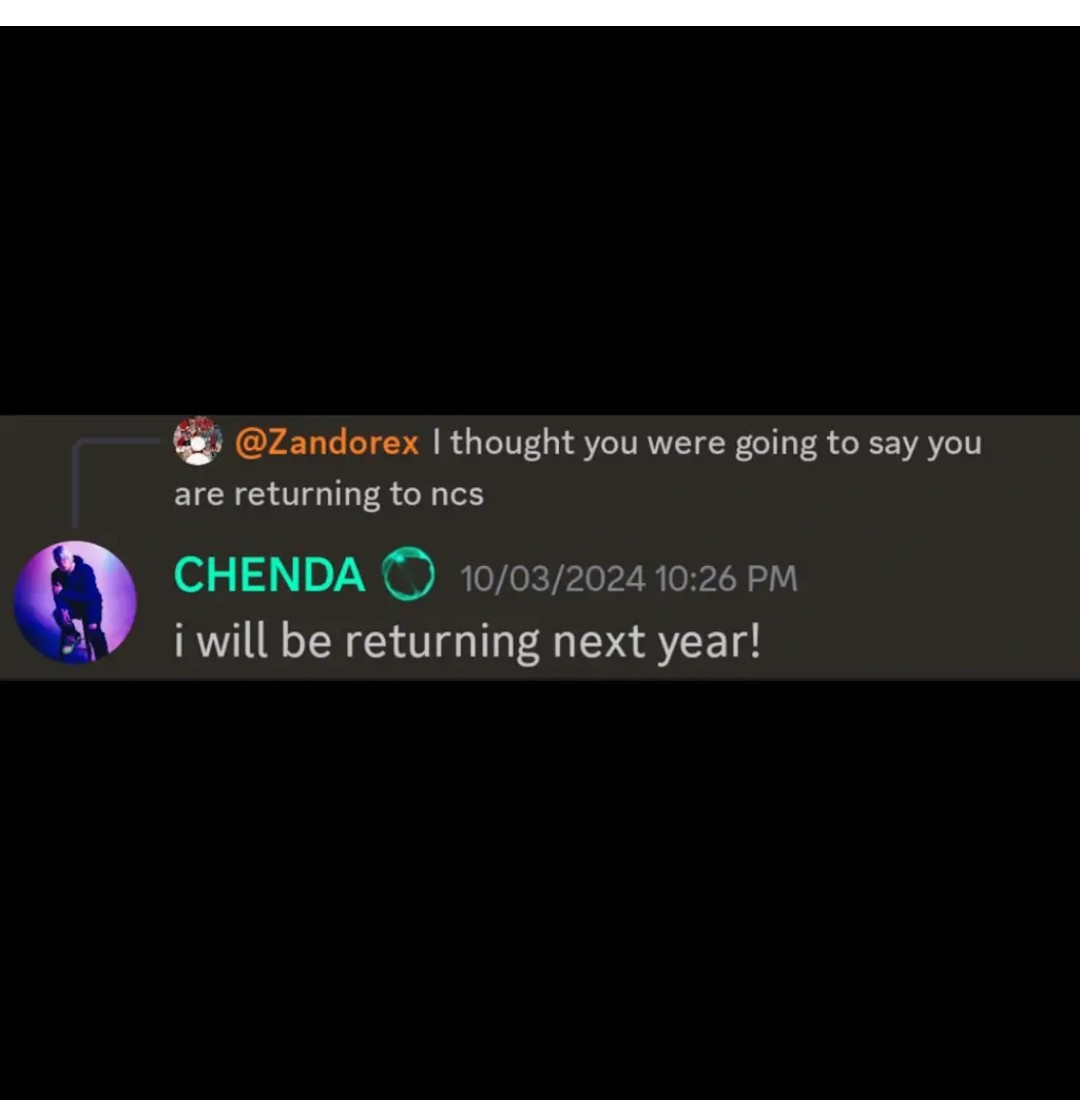The width and height of the screenshot is (1080, 1100).
Task: Select the message 'i will be returning next year!'
Action: coord(467,642)
